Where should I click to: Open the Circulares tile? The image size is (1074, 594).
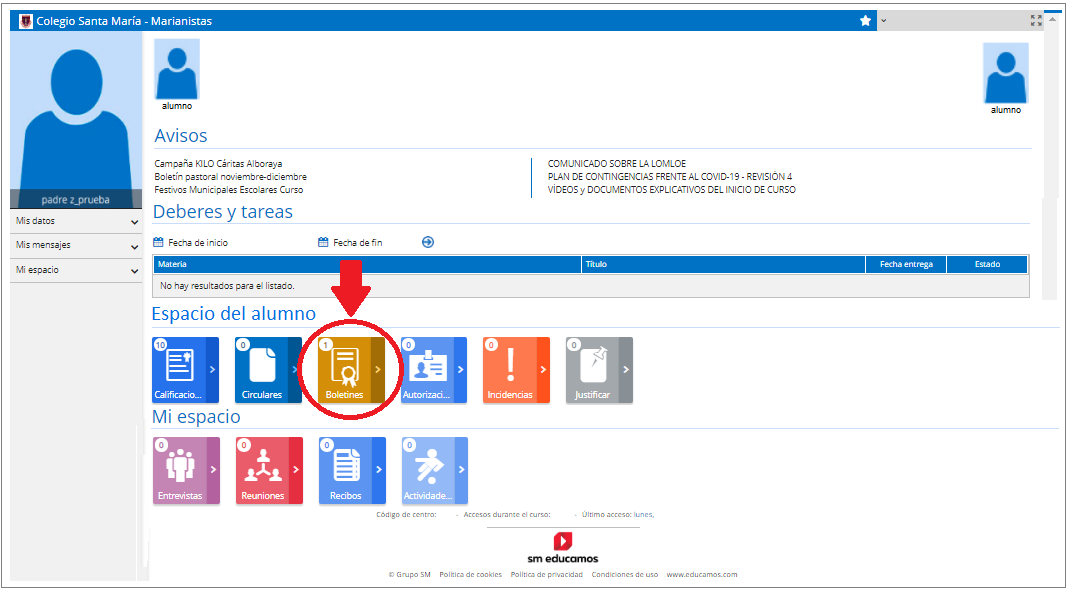pyautogui.click(x=261, y=370)
